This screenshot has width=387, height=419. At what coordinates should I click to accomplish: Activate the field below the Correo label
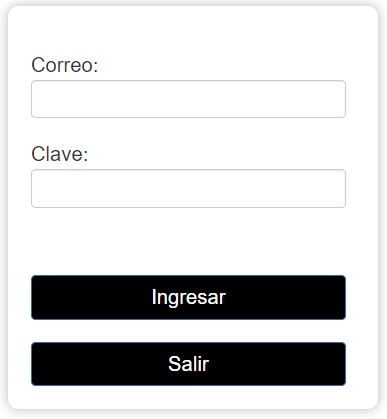[188, 99]
